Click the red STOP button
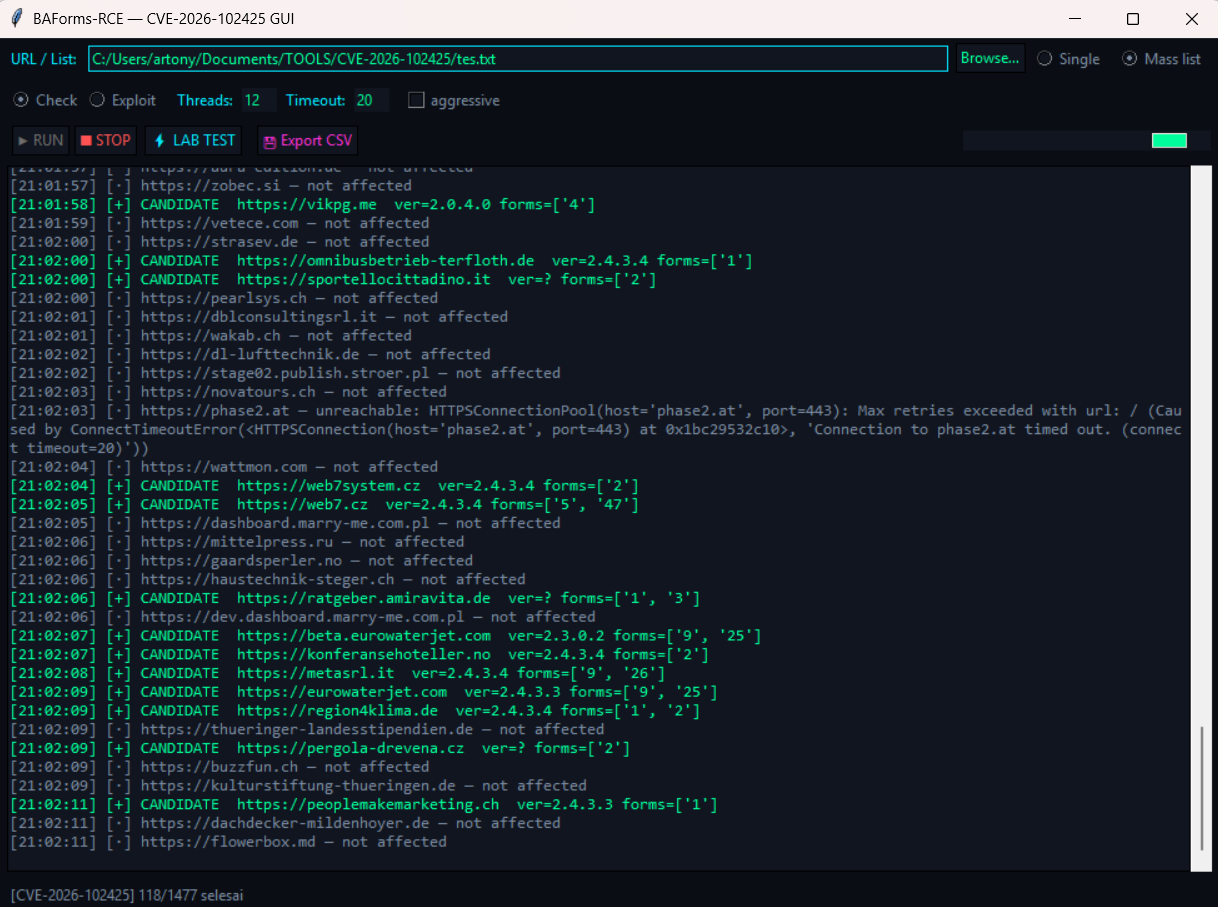1218x907 pixels. coord(105,141)
